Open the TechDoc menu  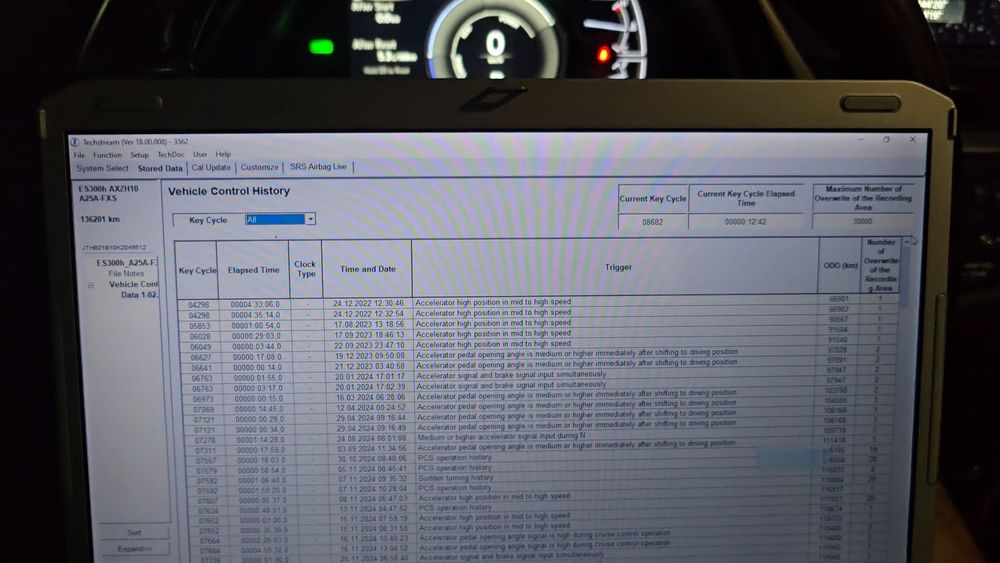pos(170,154)
